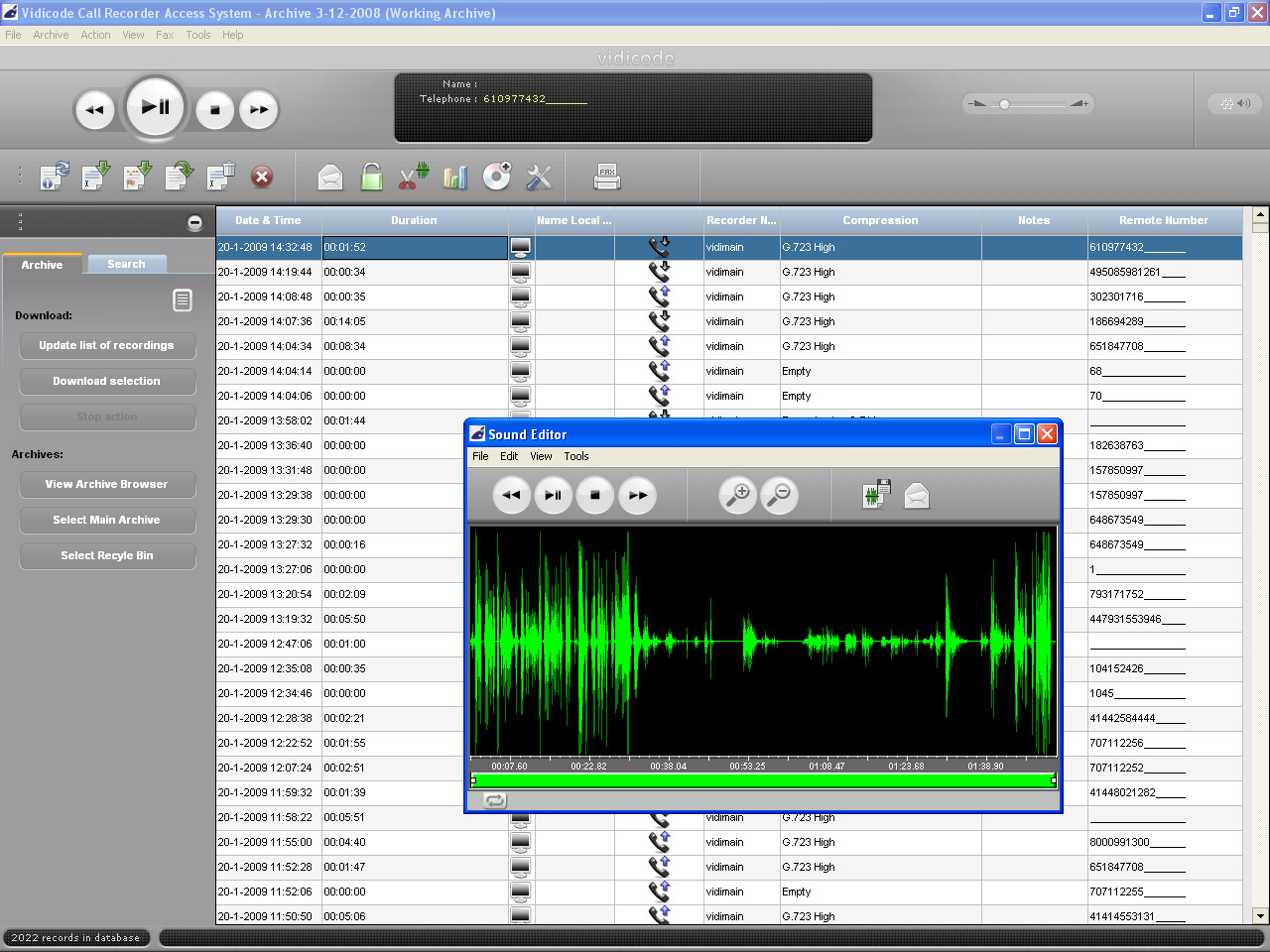Screen dimensions: 1270x952
Task: Play or pause the recording in main player
Action: 156,107
